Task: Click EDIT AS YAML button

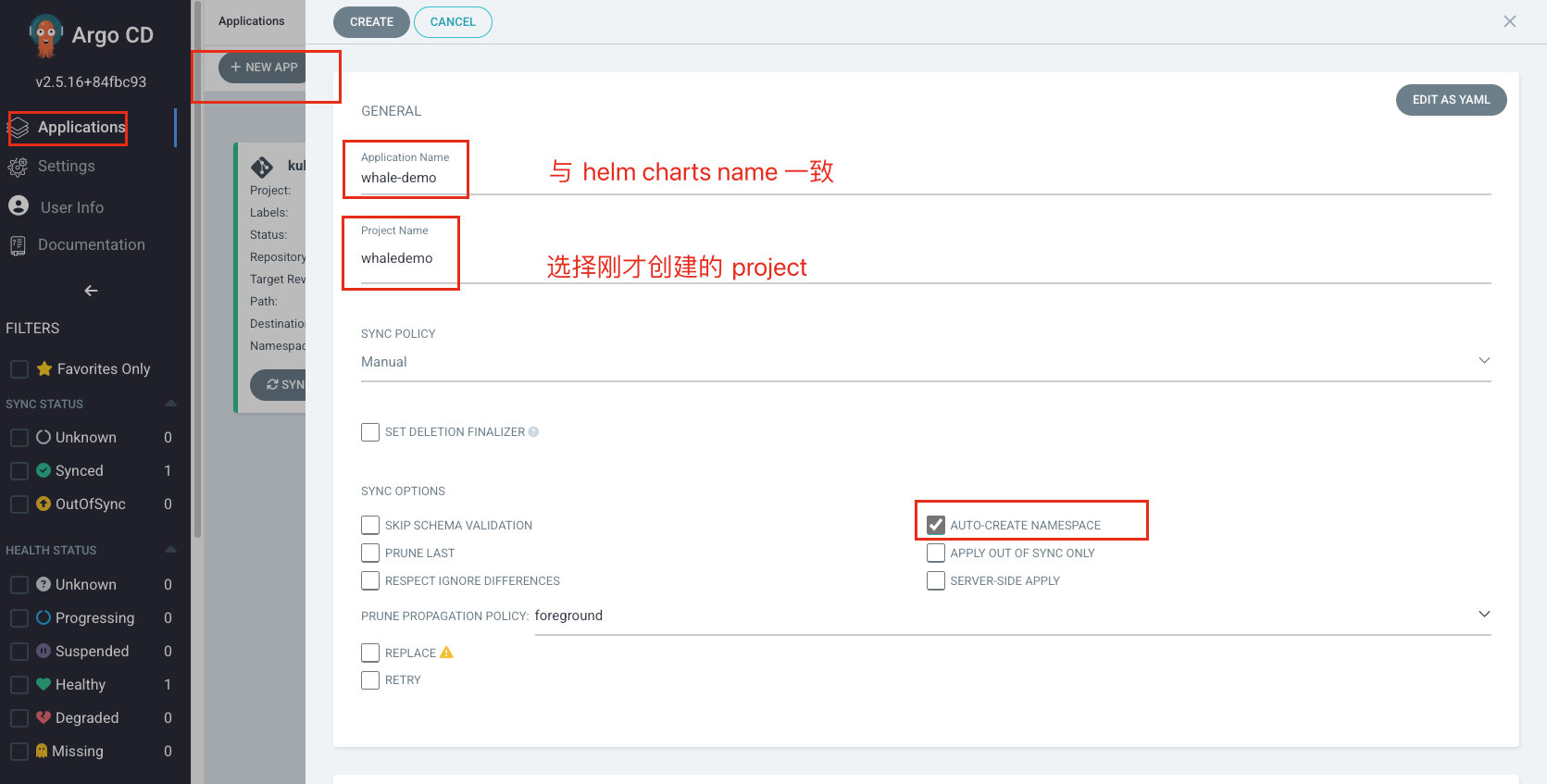Action: click(1451, 100)
